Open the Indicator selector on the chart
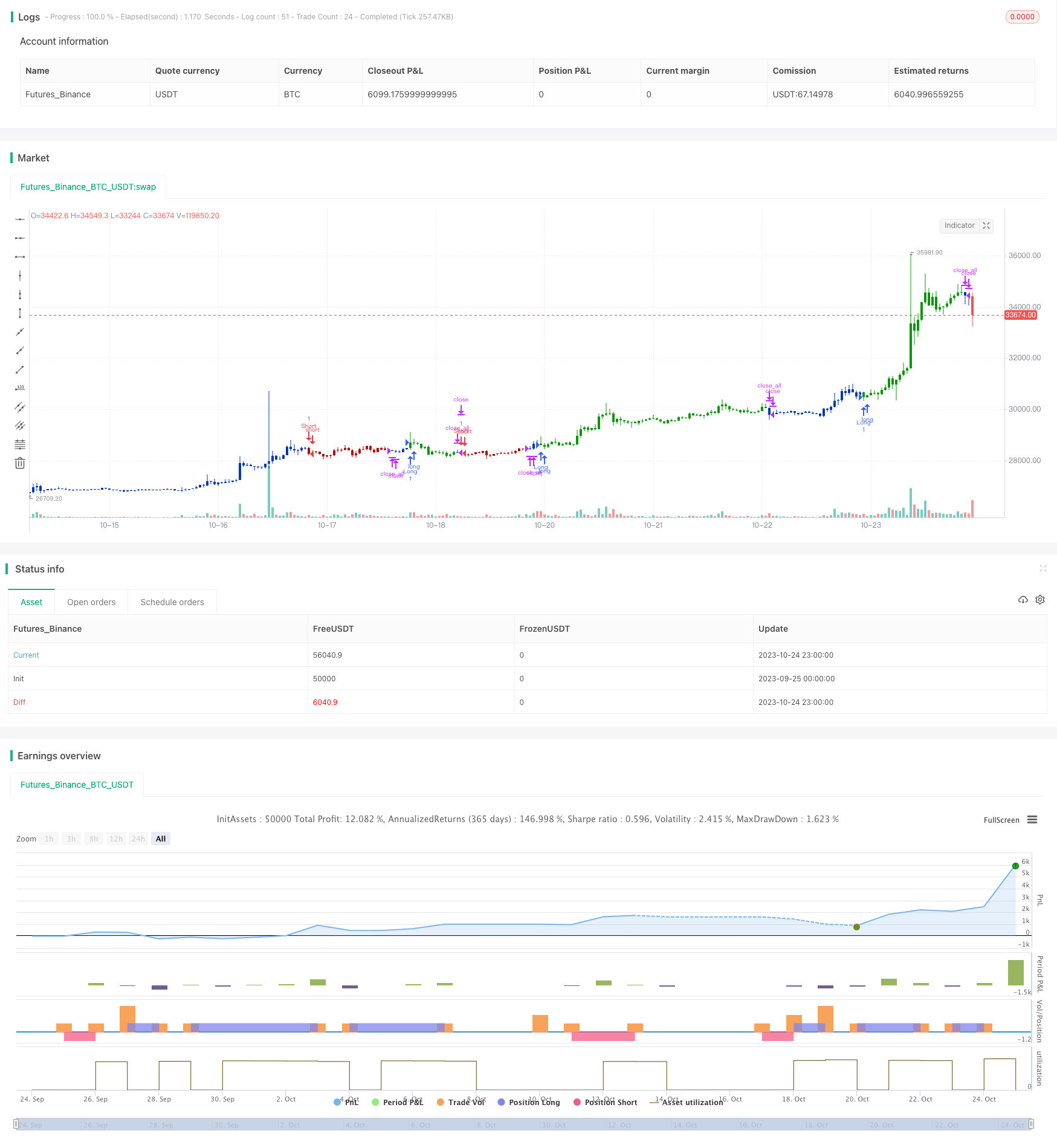Viewport: 1057px width, 1148px height. tap(960, 225)
